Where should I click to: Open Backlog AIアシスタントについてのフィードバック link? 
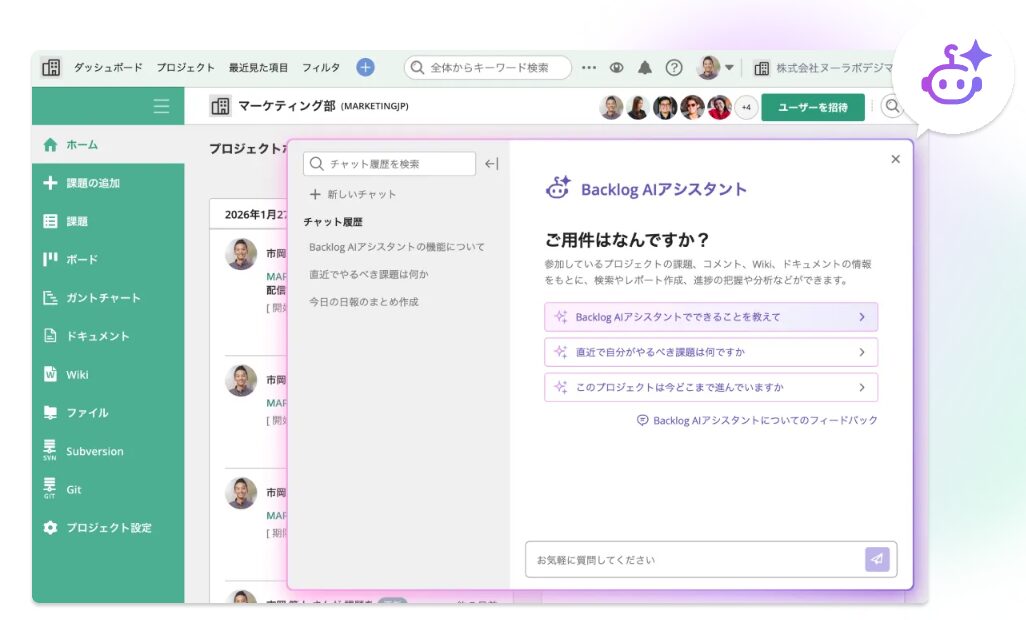[757, 420]
